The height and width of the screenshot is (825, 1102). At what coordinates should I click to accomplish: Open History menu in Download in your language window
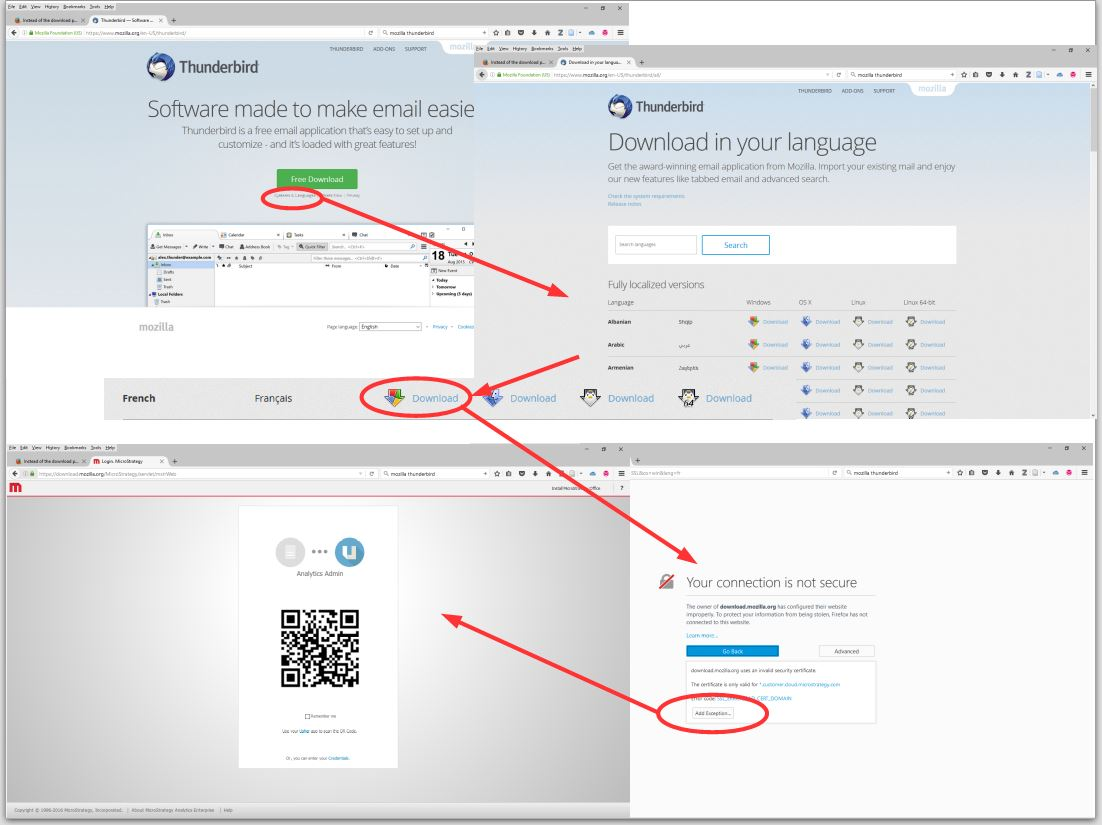pyautogui.click(x=519, y=48)
